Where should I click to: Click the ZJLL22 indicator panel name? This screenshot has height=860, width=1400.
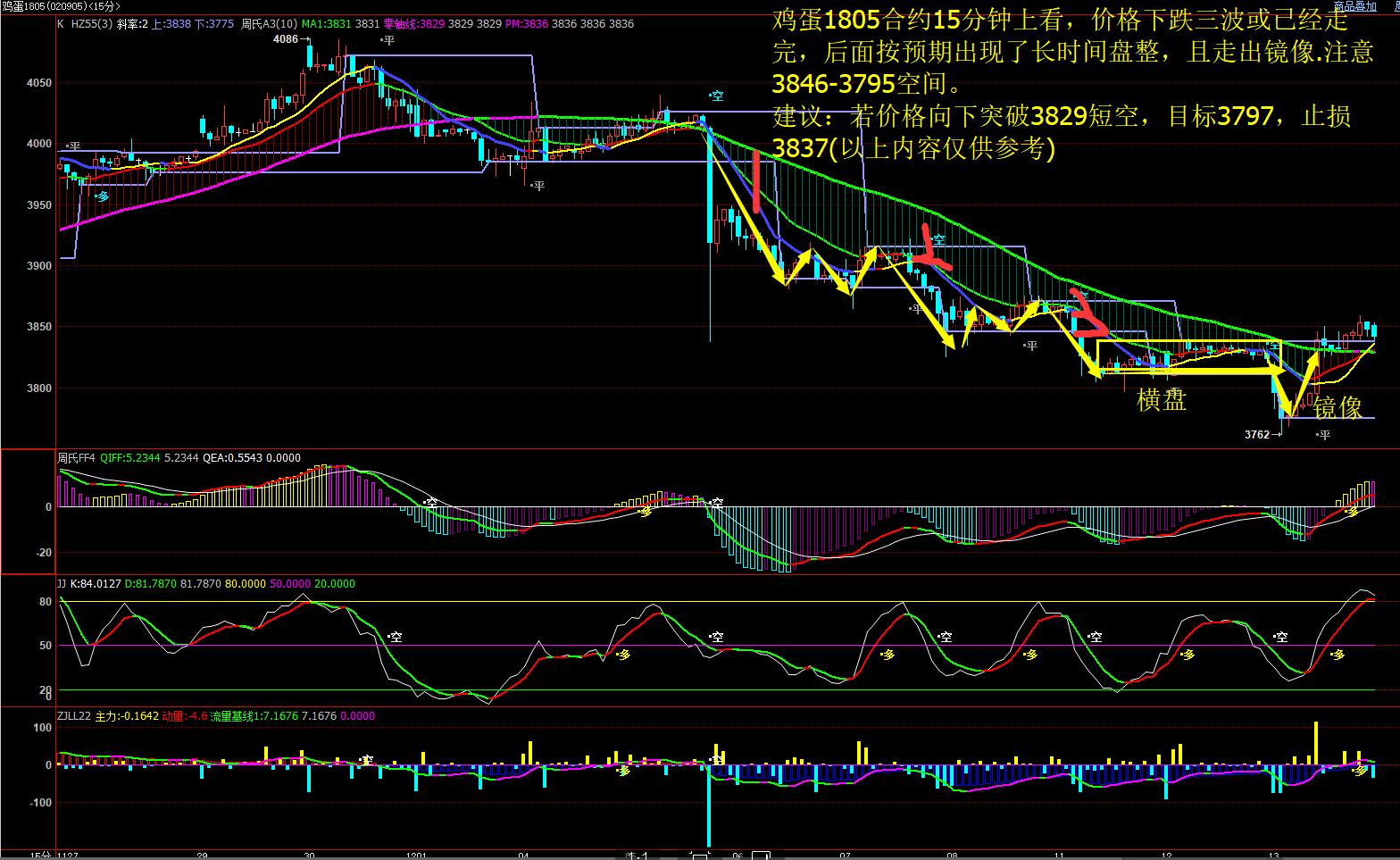74,716
